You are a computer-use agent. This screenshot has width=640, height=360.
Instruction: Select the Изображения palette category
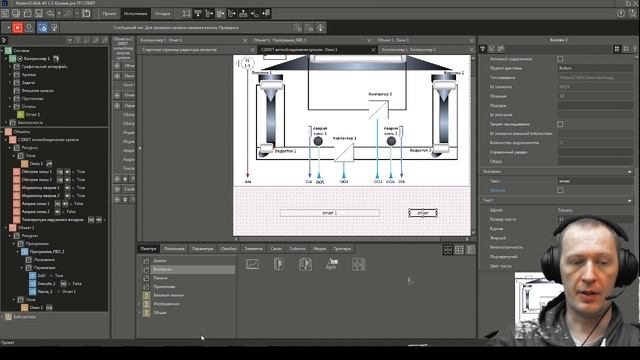coord(166,304)
